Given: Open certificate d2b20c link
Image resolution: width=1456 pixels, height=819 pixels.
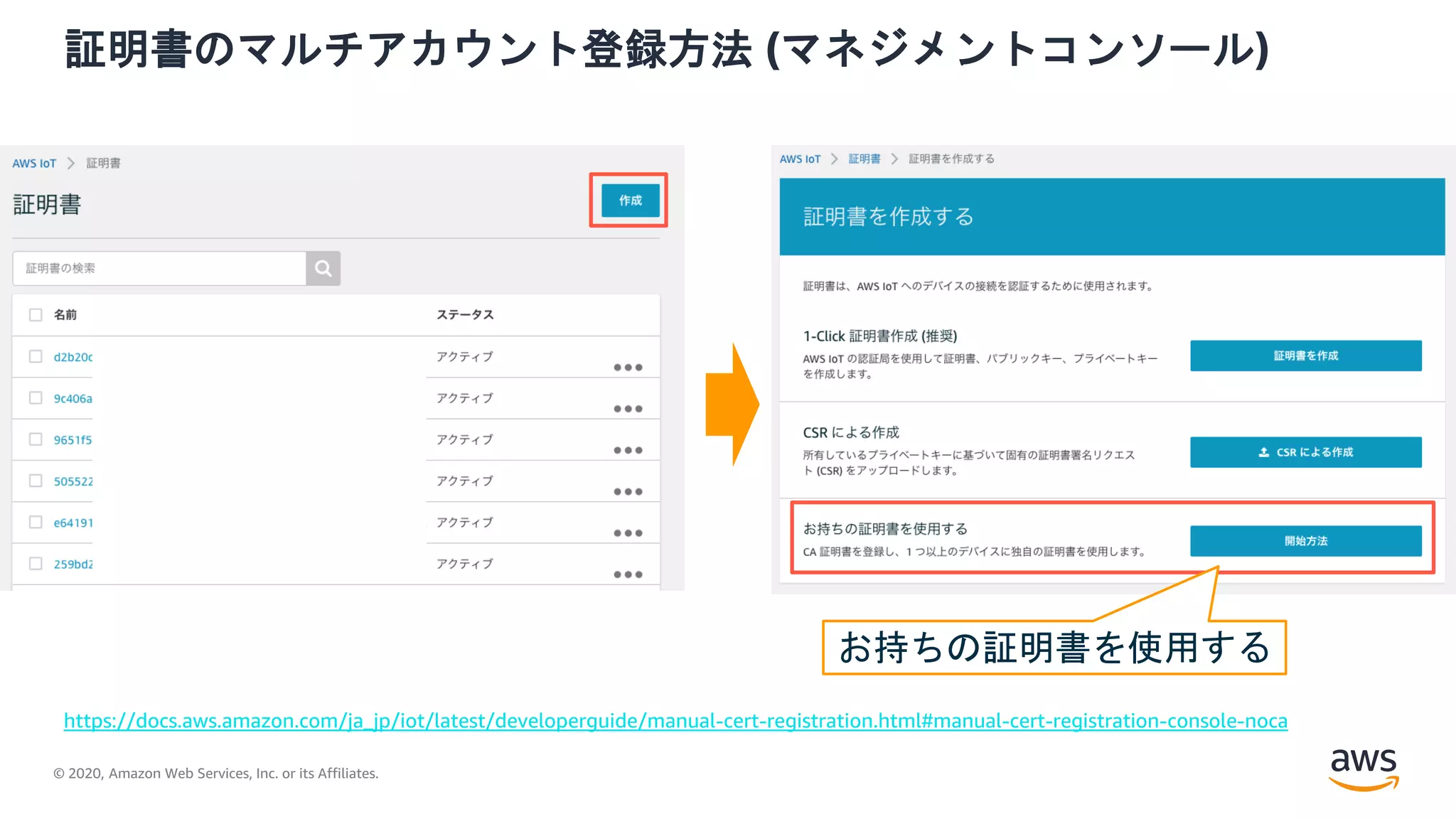Looking at the screenshot, I should tap(73, 357).
